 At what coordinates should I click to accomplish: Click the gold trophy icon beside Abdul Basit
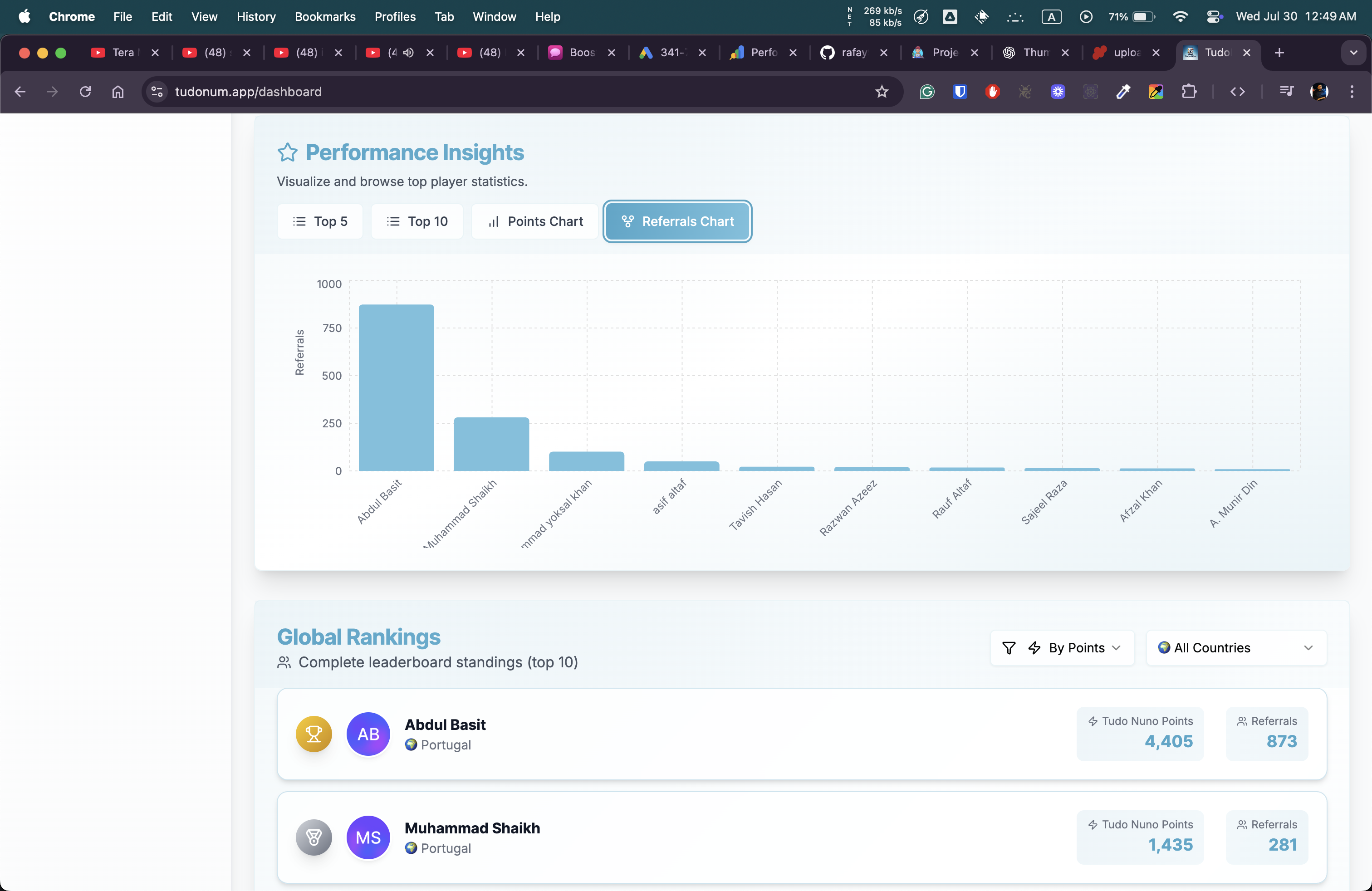pos(314,734)
